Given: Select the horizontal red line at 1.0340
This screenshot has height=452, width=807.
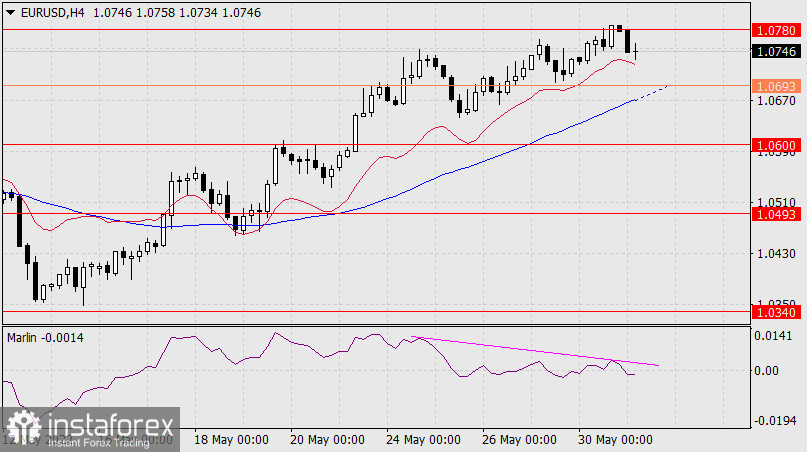Looking at the screenshot, I should coord(376,311).
